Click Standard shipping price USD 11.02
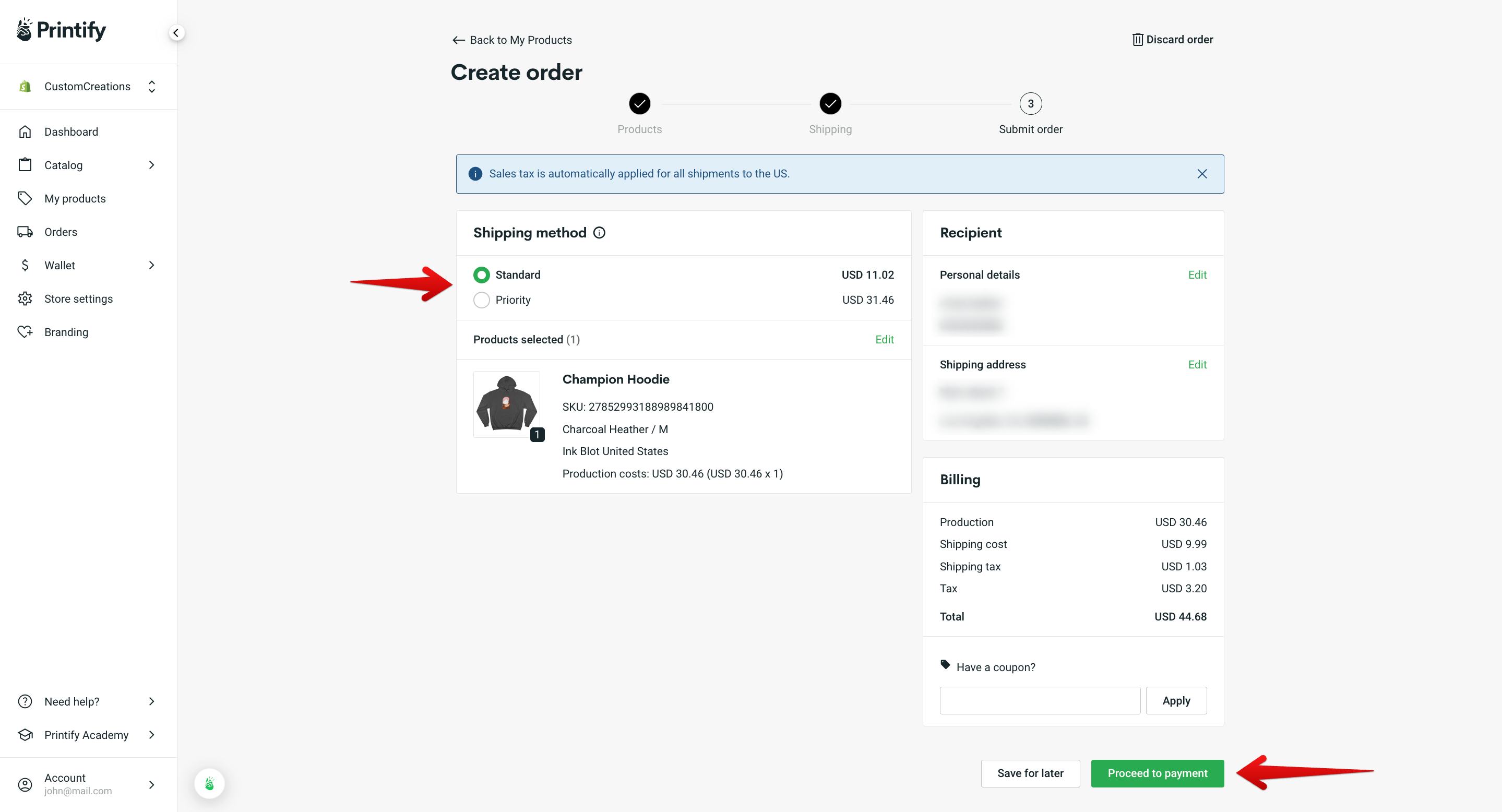The image size is (1502, 812). [867, 274]
